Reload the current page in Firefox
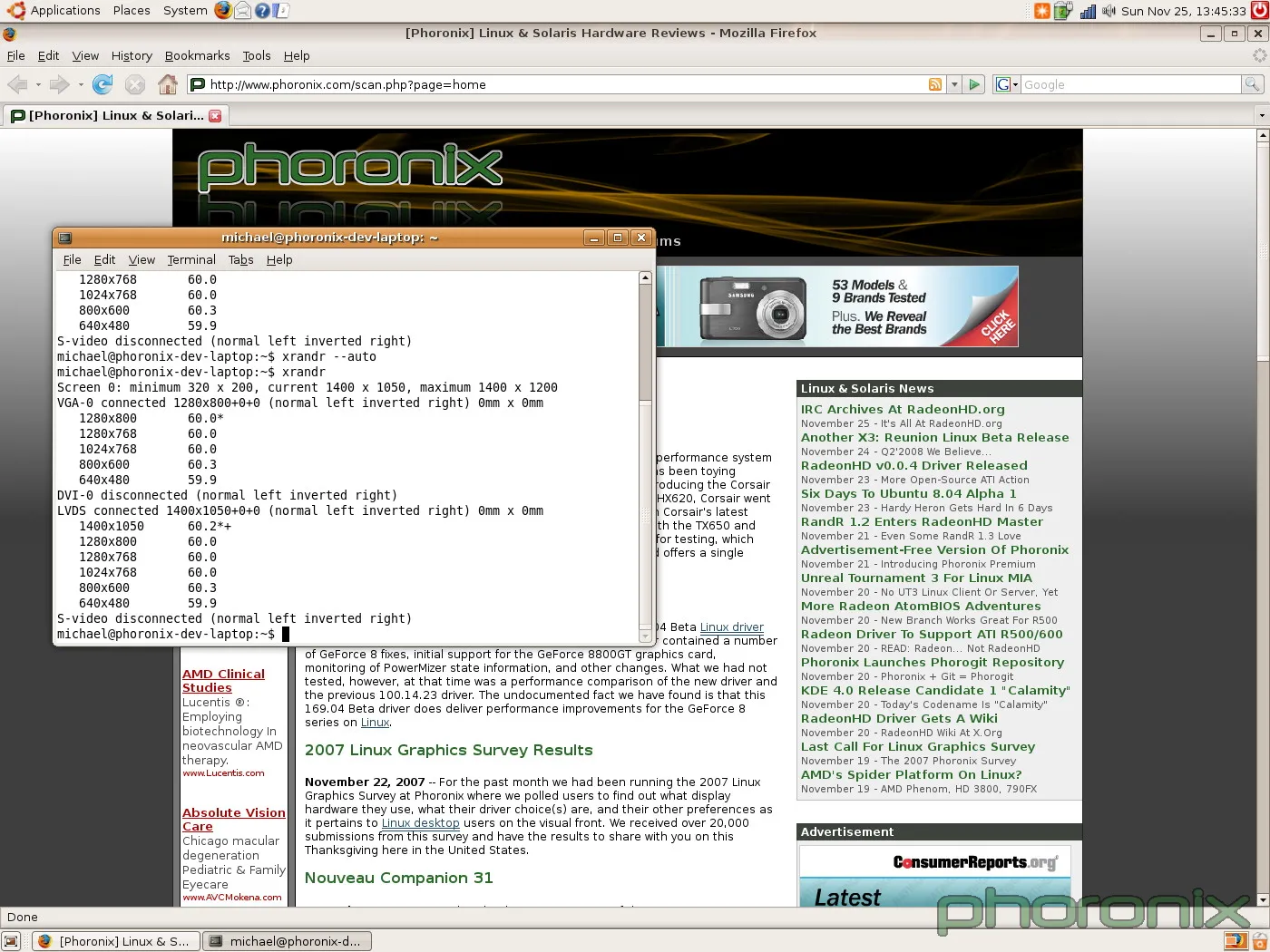This screenshot has height=952, width=1270. pos(103,84)
